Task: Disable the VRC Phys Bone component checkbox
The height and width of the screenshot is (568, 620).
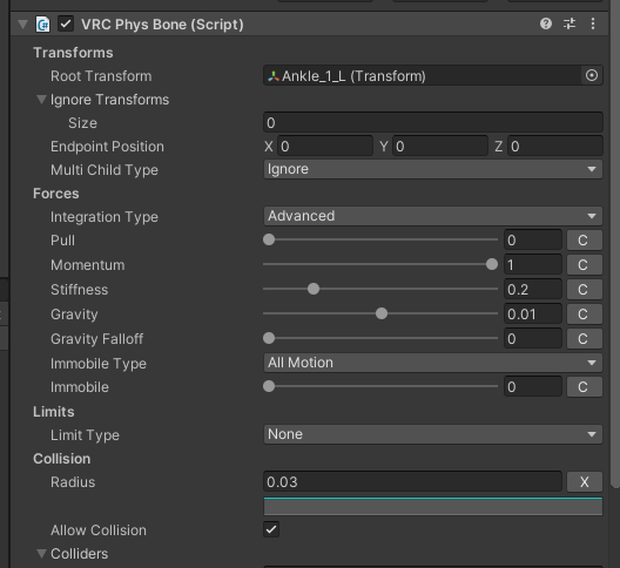Action: (x=66, y=24)
